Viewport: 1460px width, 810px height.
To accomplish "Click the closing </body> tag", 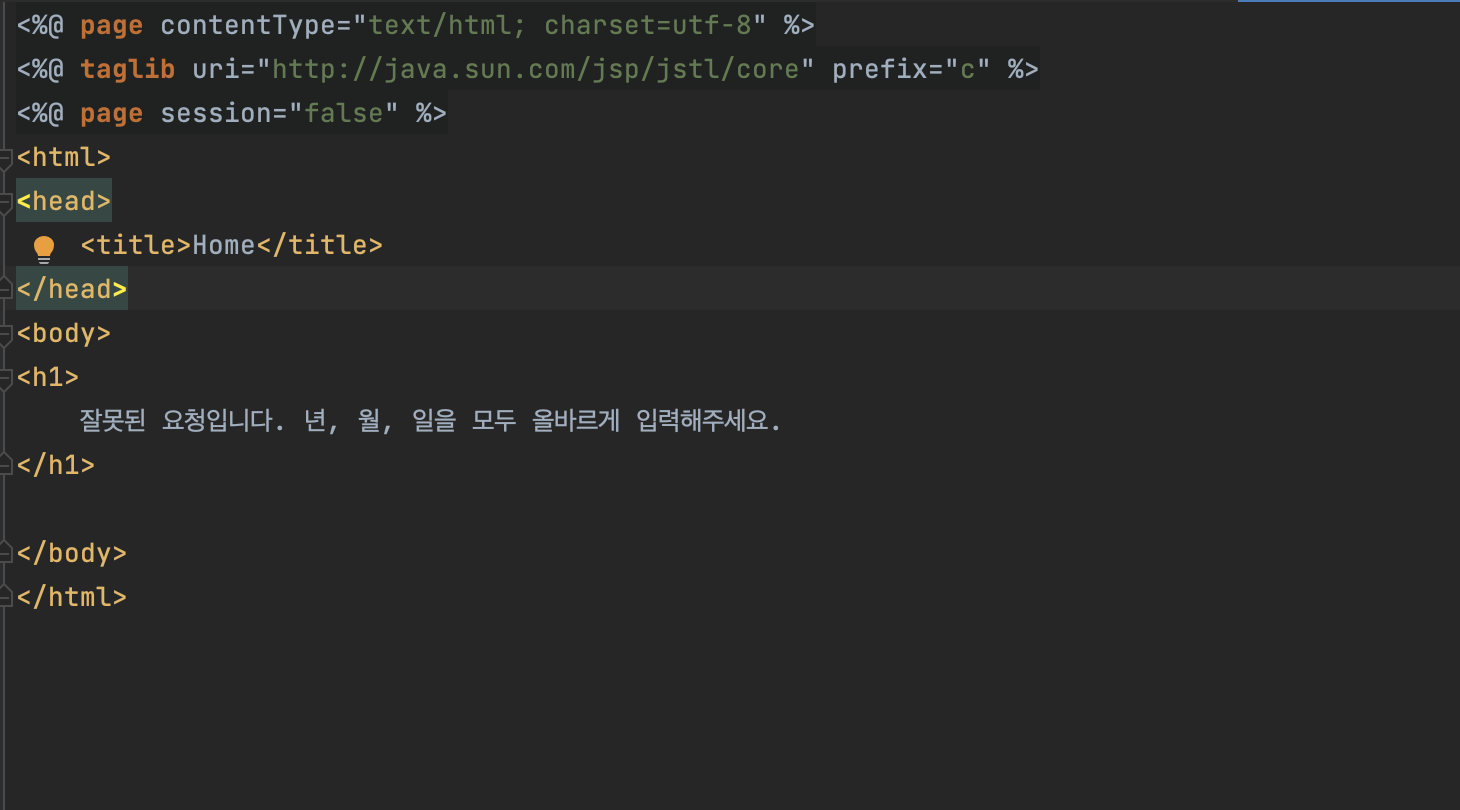I will (x=72, y=553).
